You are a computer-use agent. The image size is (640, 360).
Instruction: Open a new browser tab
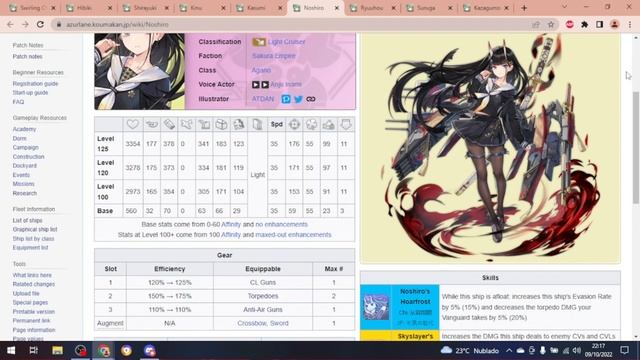[524, 8]
